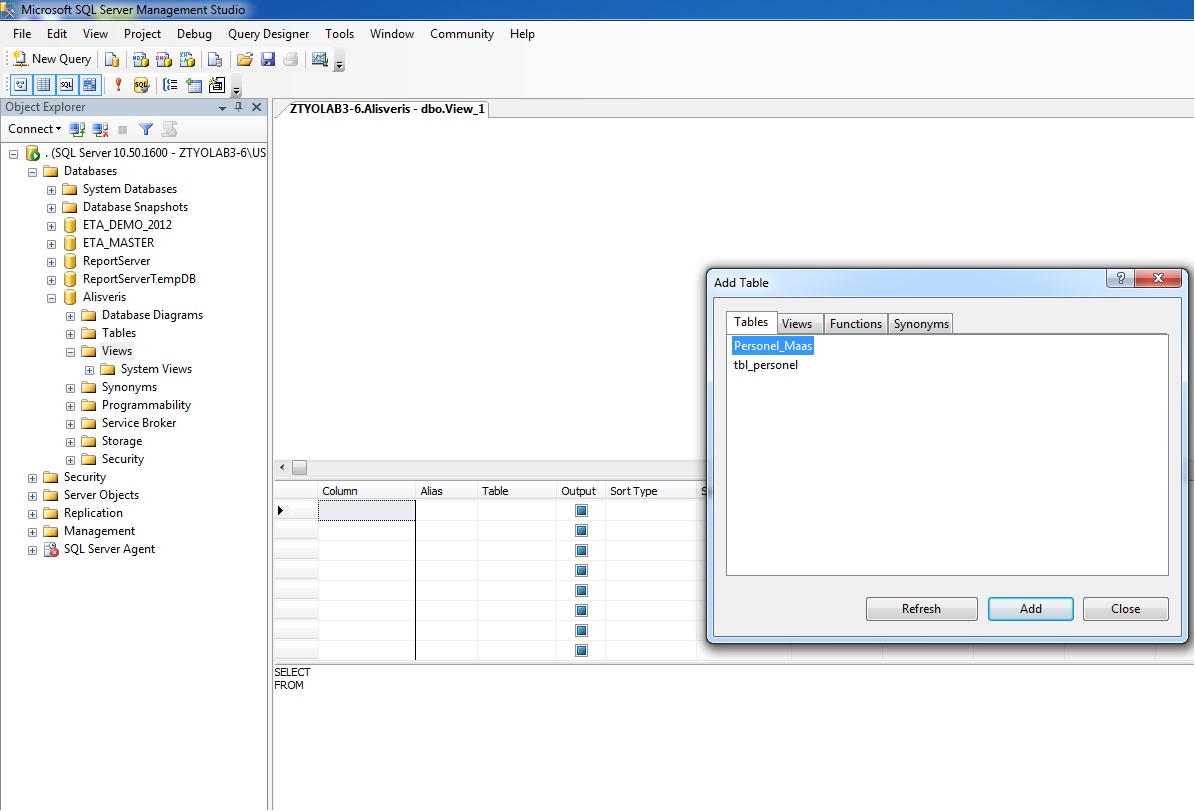
Task: Collapse the Views folder node
Action: [x=71, y=351]
